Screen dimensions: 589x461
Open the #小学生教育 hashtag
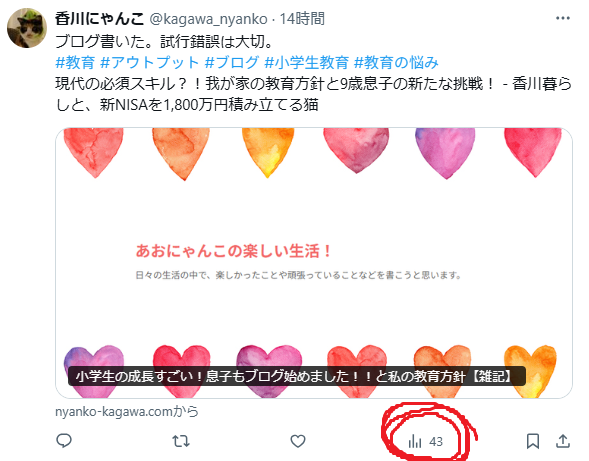point(307,62)
